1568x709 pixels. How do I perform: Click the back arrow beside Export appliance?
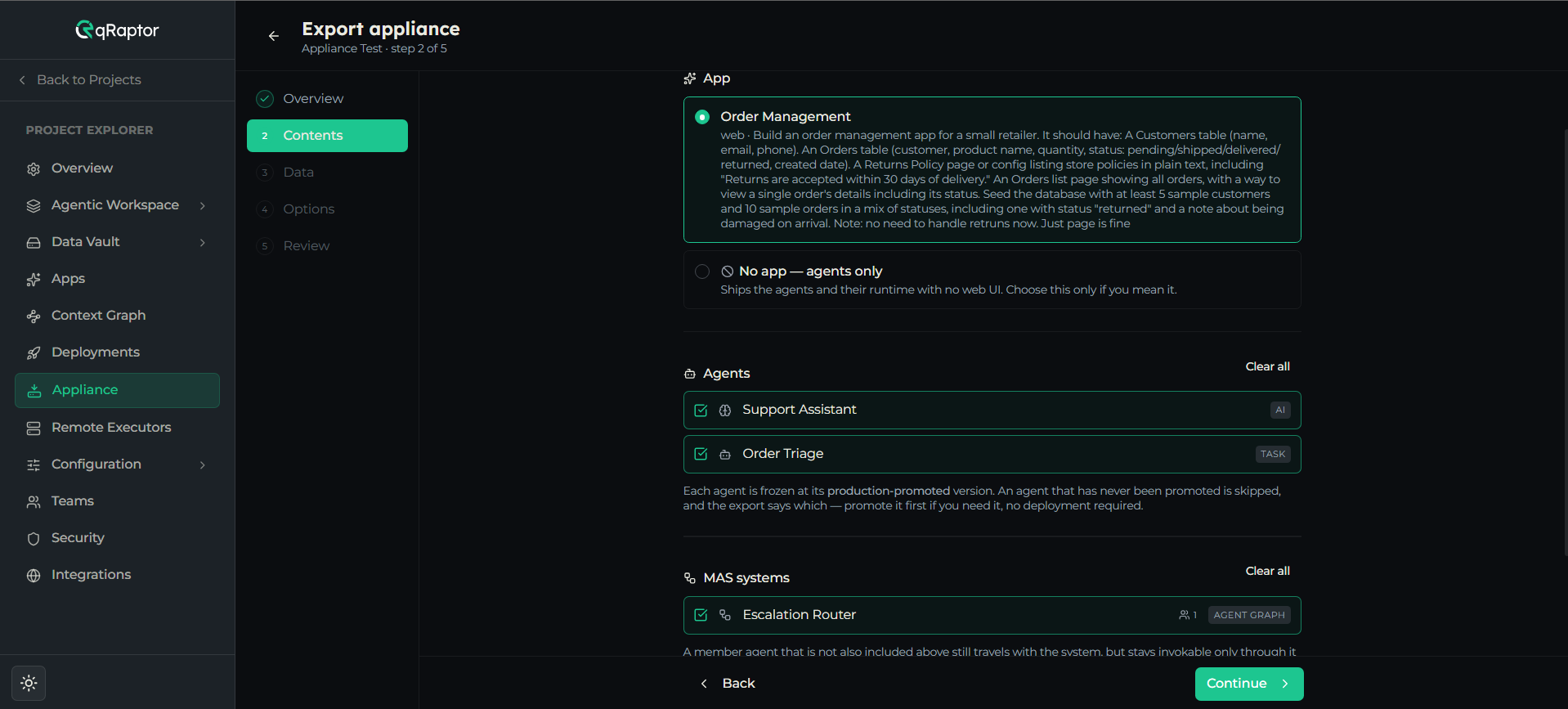click(274, 36)
